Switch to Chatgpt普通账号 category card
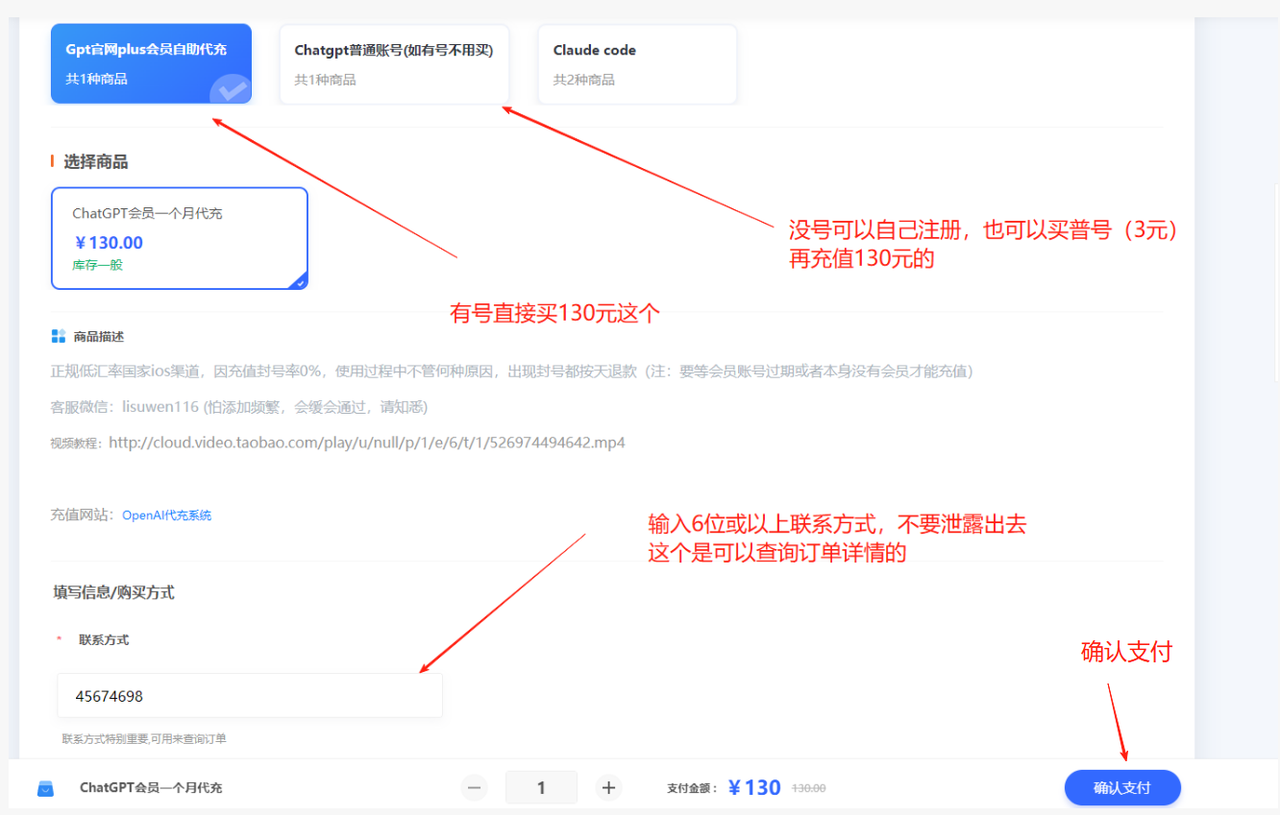This screenshot has height=815, width=1280. (394, 64)
